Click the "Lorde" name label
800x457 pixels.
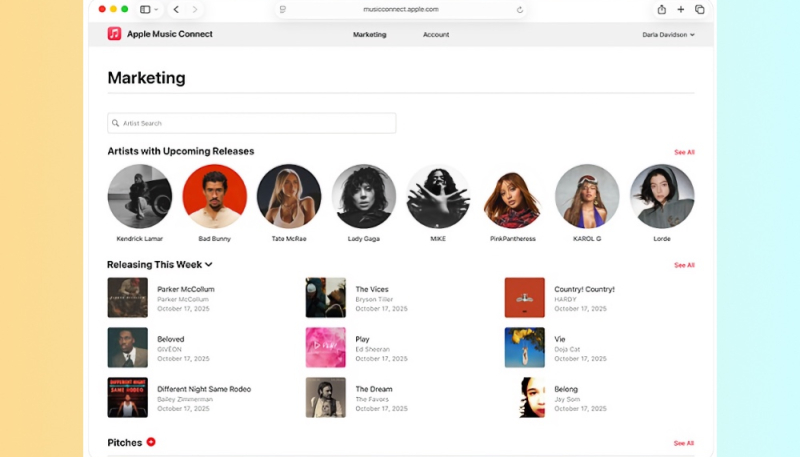662,239
